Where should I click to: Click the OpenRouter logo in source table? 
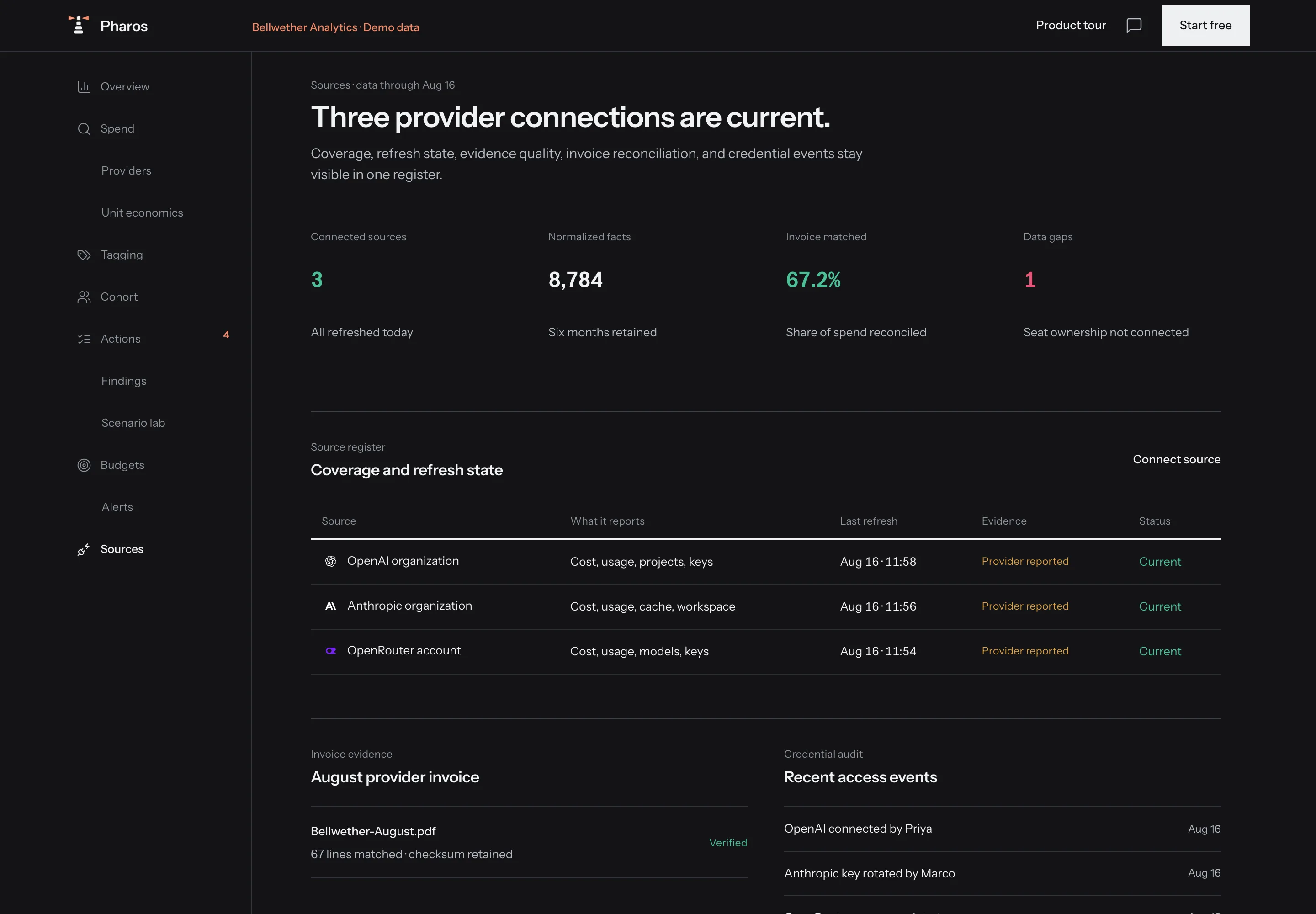click(x=330, y=651)
